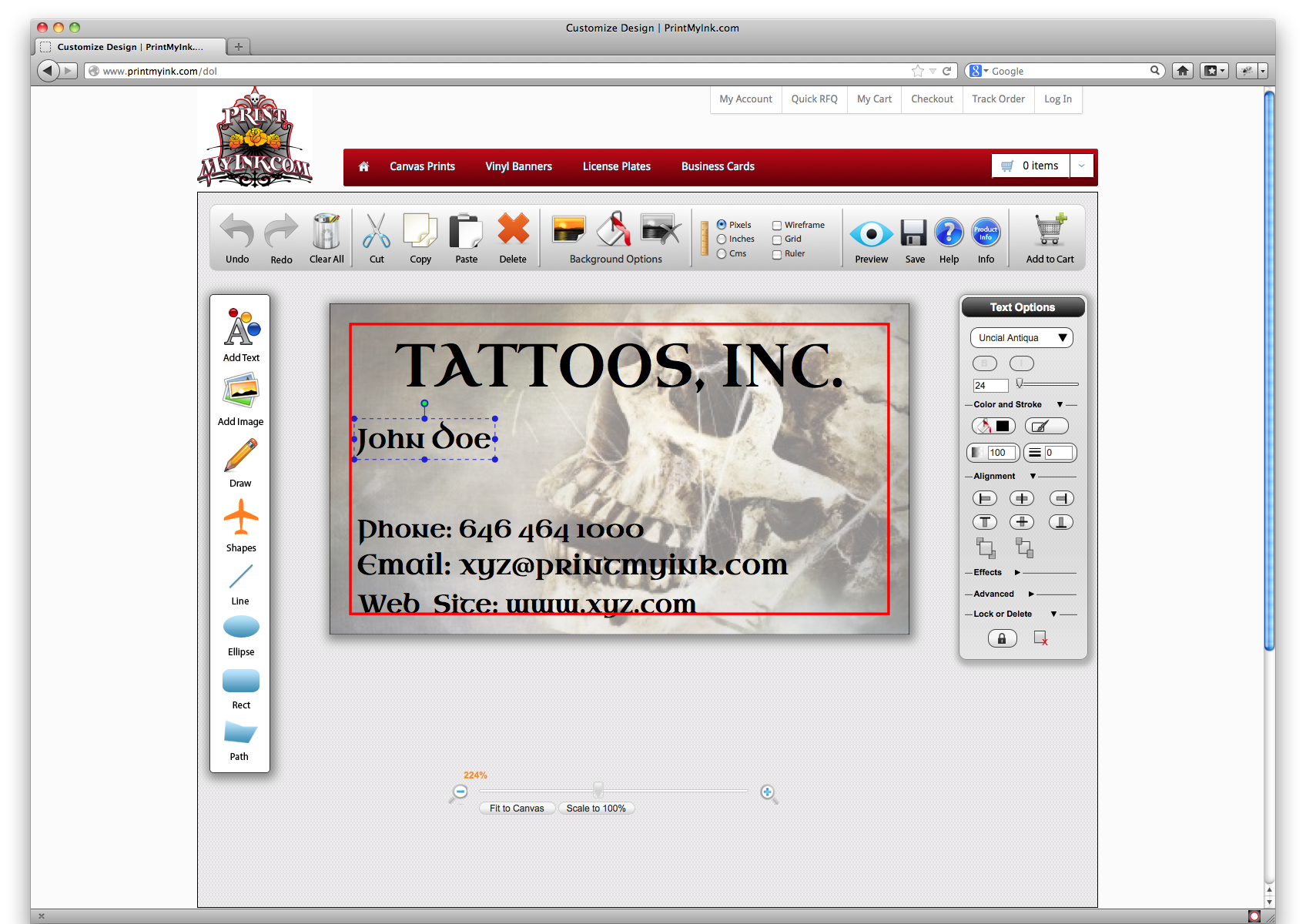Go to Canvas Prints menu item
The width and height of the screenshot is (1306, 924).
tap(422, 166)
